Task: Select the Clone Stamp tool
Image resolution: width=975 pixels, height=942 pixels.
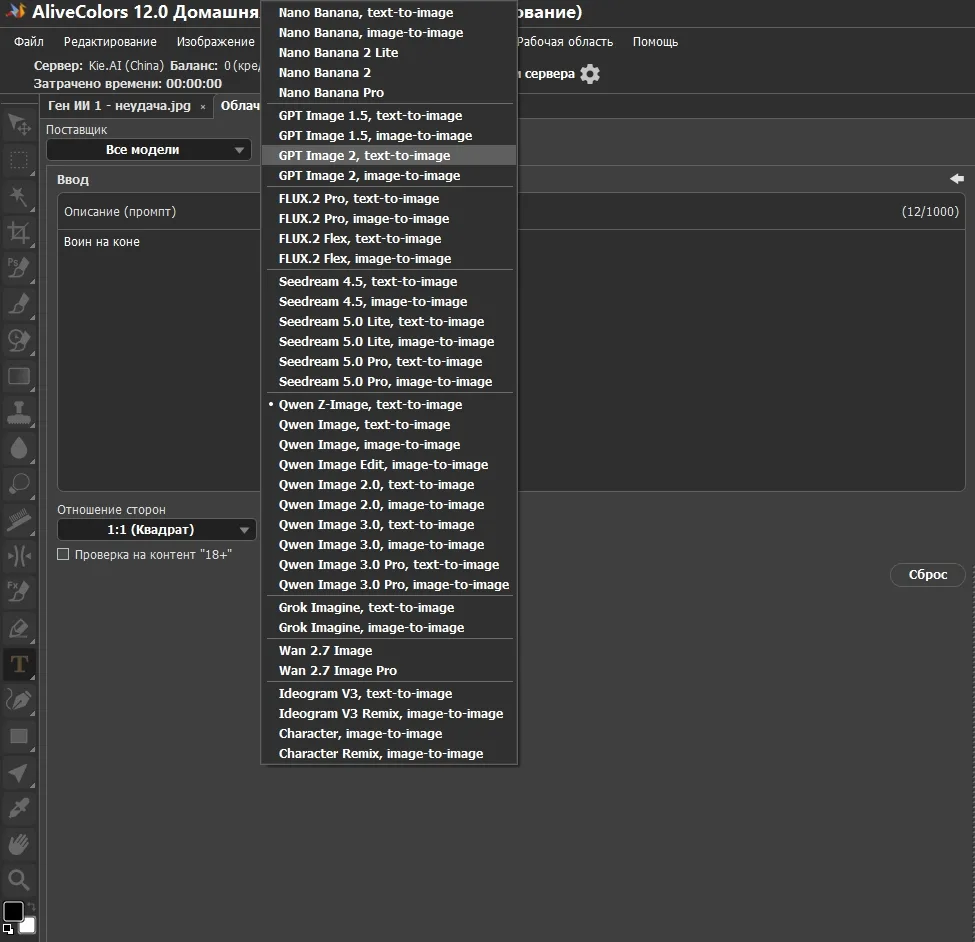Action: pyautogui.click(x=19, y=413)
